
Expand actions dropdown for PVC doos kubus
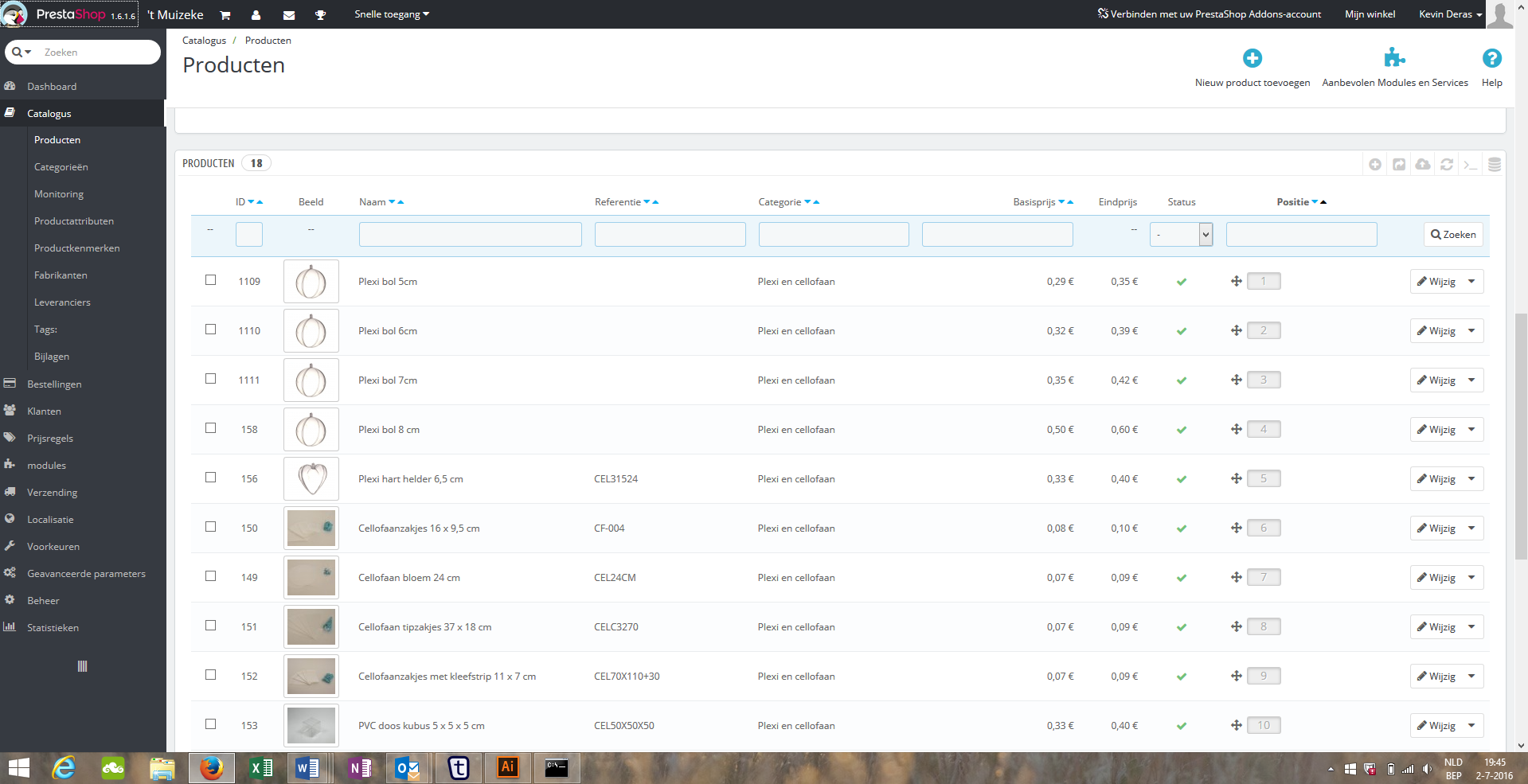tap(1471, 725)
